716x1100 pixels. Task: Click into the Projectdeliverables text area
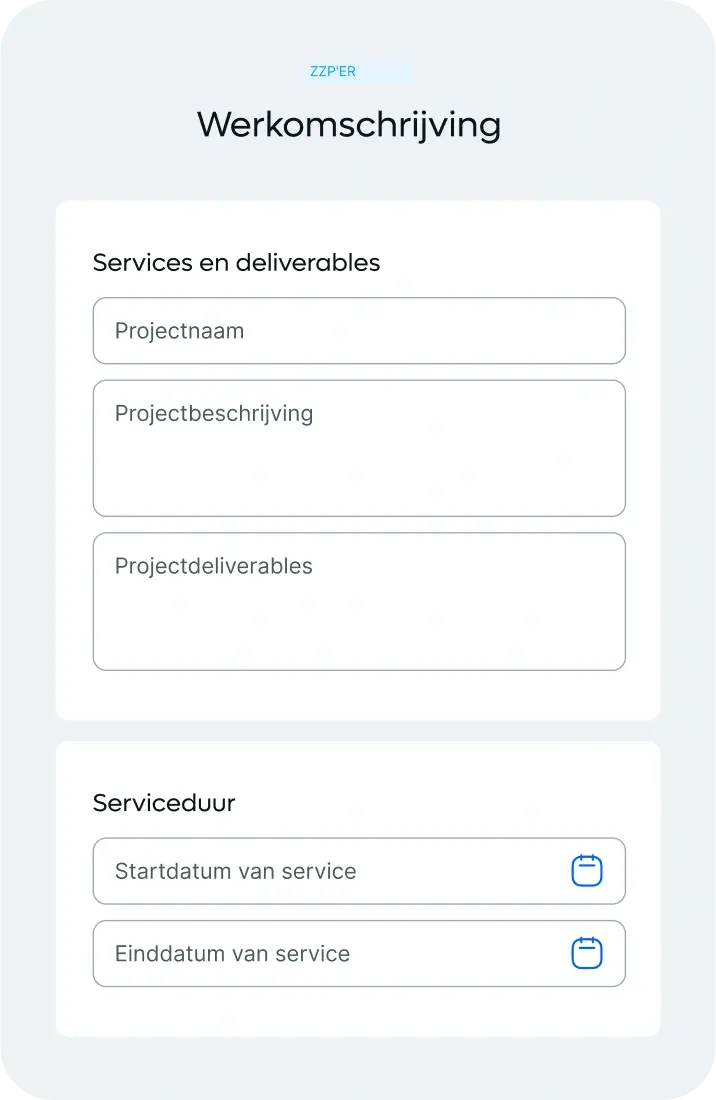(x=358, y=601)
